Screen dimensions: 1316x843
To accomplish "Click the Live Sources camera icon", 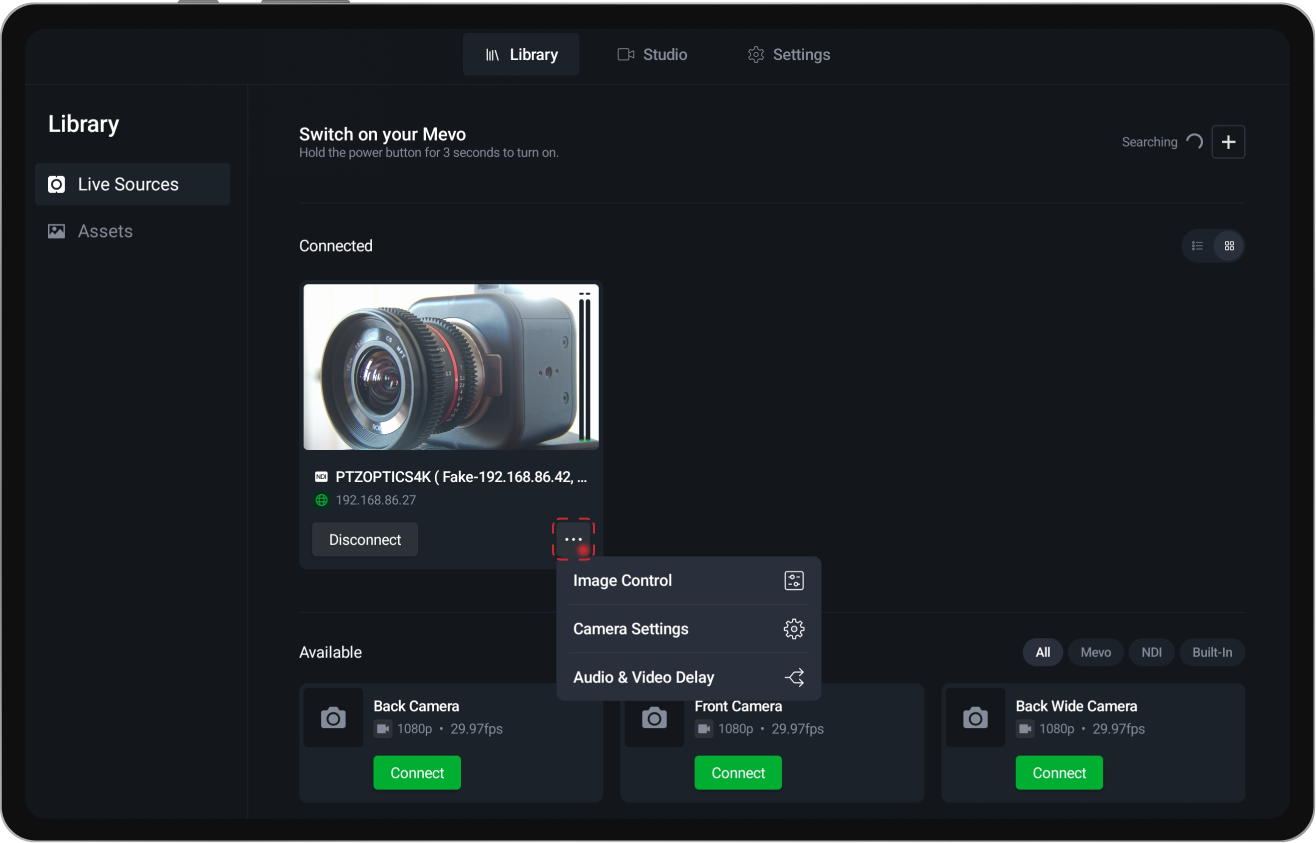I will point(57,184).
